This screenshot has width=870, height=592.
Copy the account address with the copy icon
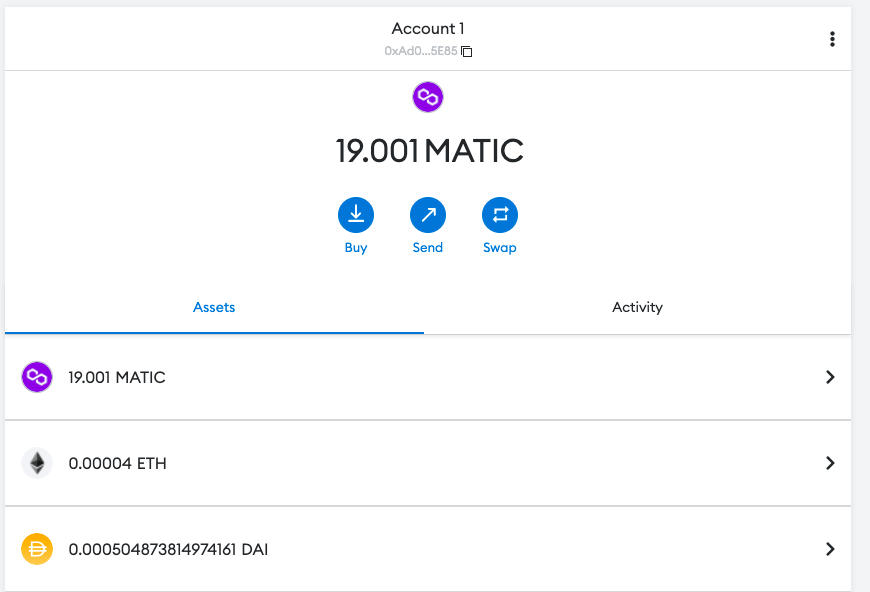[467, 52]
